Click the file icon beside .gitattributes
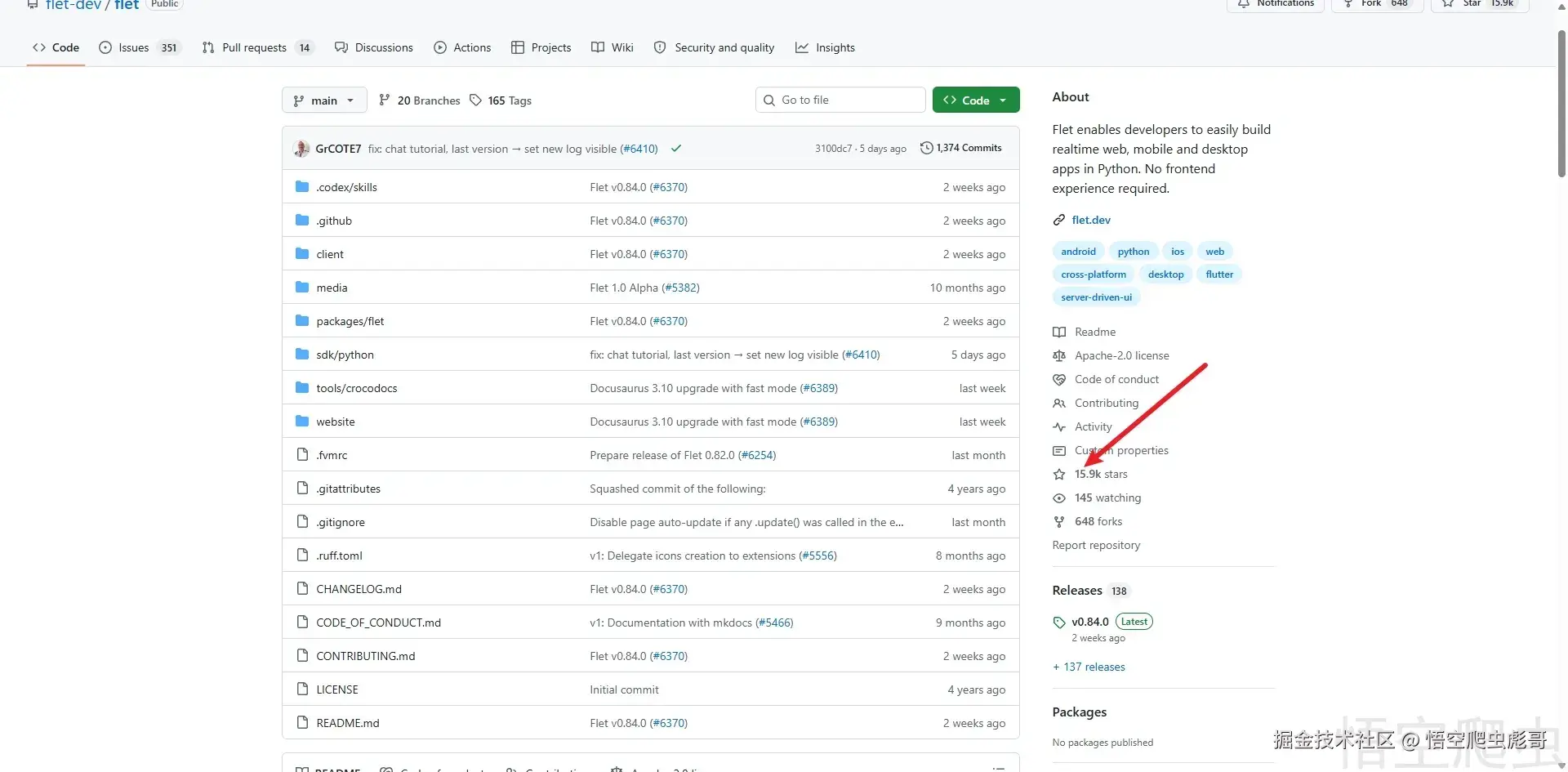The image size is (1568, 772). click(x=302, y=488)
